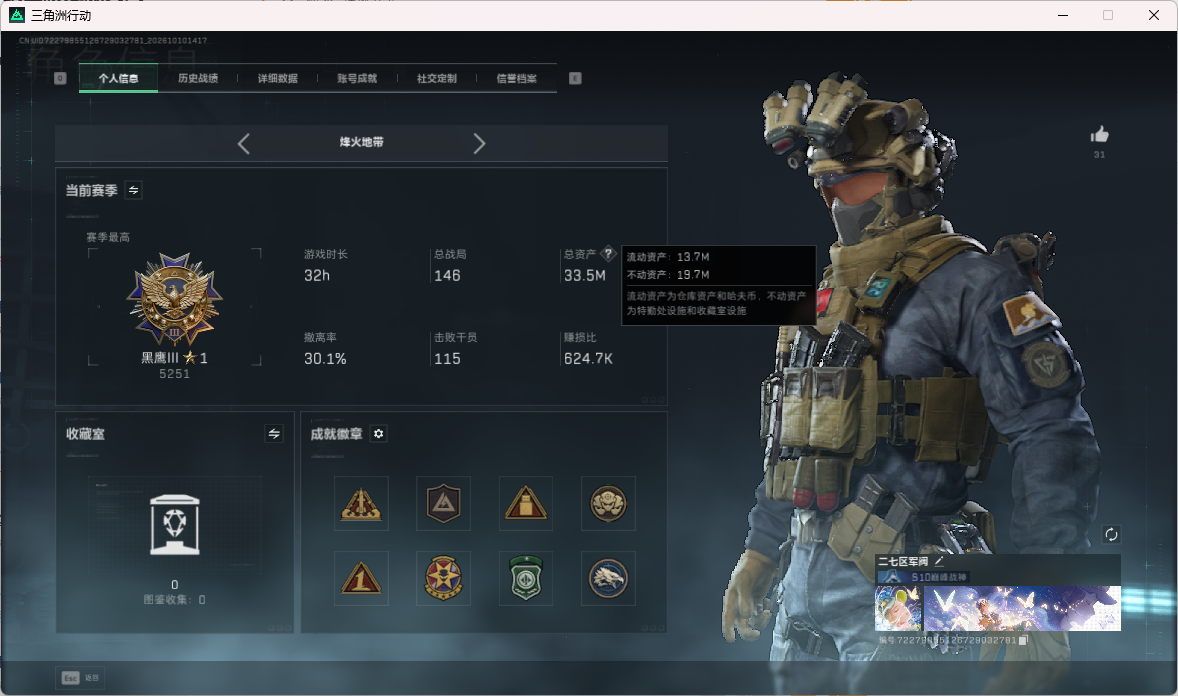The height and width of the screenshot is (696, 1178).
Task: Select the round three-helmets badge
Action: [x=609, y=504]
